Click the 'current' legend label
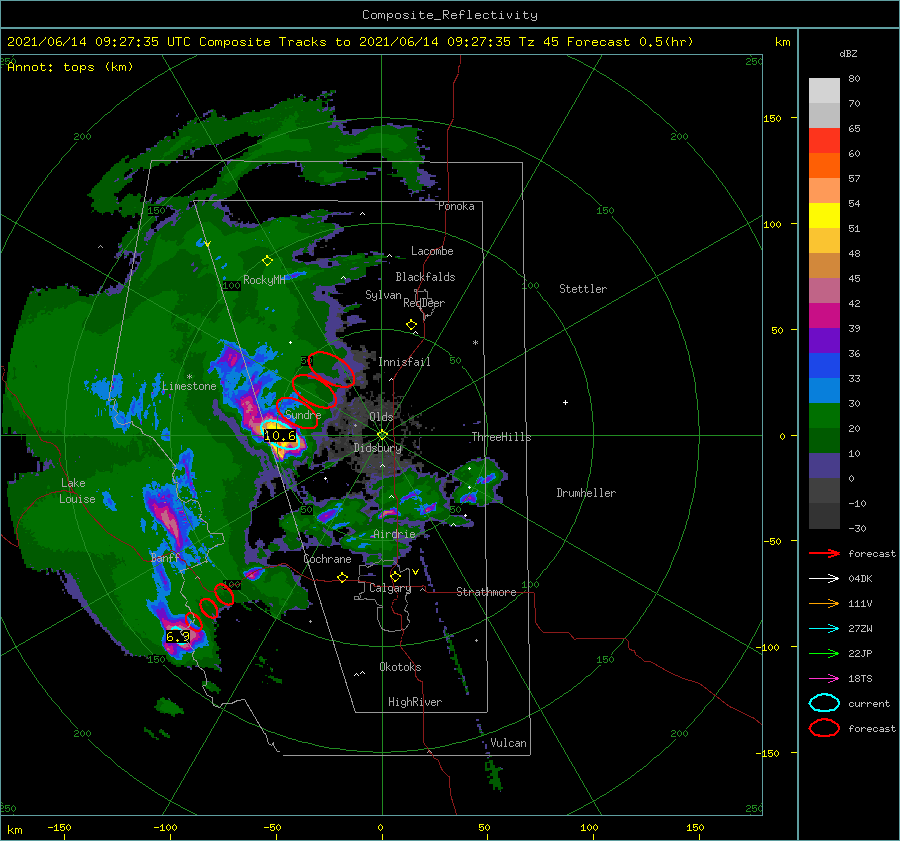 868,703
